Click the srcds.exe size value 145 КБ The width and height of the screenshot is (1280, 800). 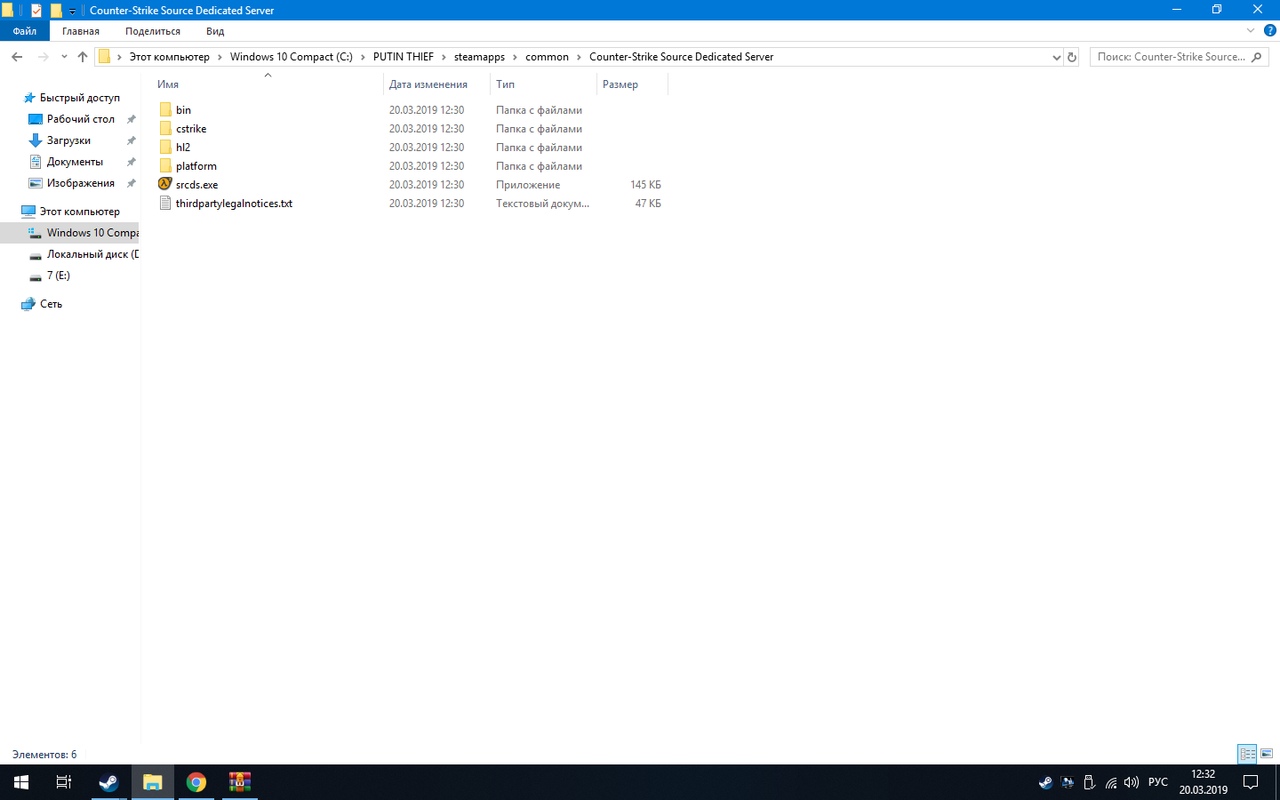pyautogui.click(x=646, y=185)
